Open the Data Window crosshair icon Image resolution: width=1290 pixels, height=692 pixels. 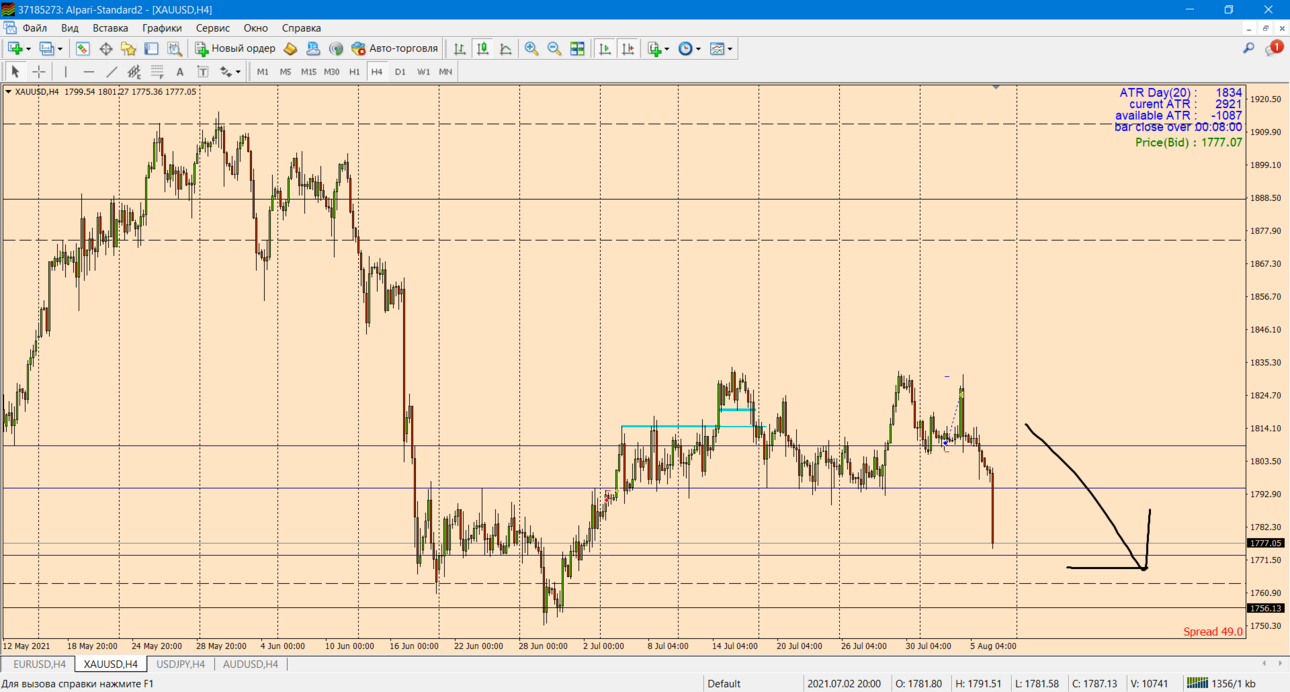click(105, 48)
